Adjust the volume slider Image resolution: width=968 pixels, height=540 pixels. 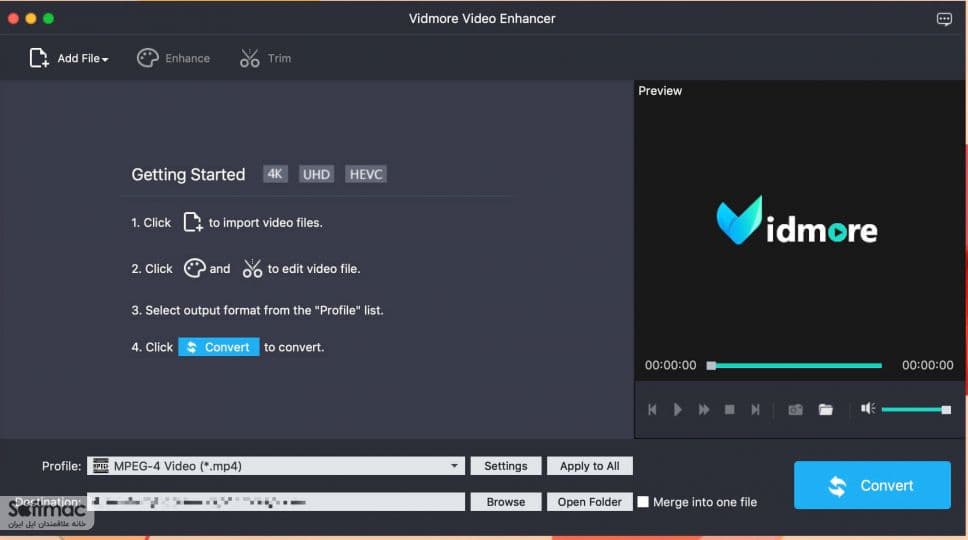pyautogui.click(x=916, y=410)
